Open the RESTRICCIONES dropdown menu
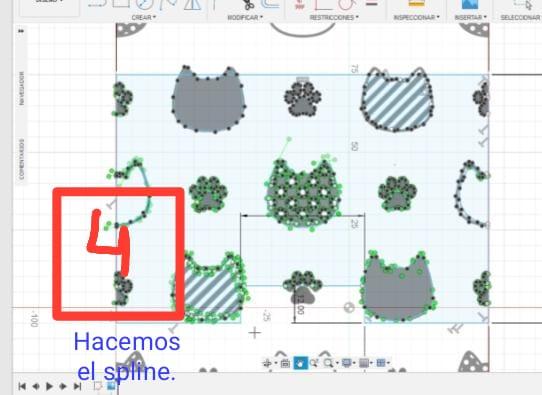The image size is (542, 395). pos(334,17)
